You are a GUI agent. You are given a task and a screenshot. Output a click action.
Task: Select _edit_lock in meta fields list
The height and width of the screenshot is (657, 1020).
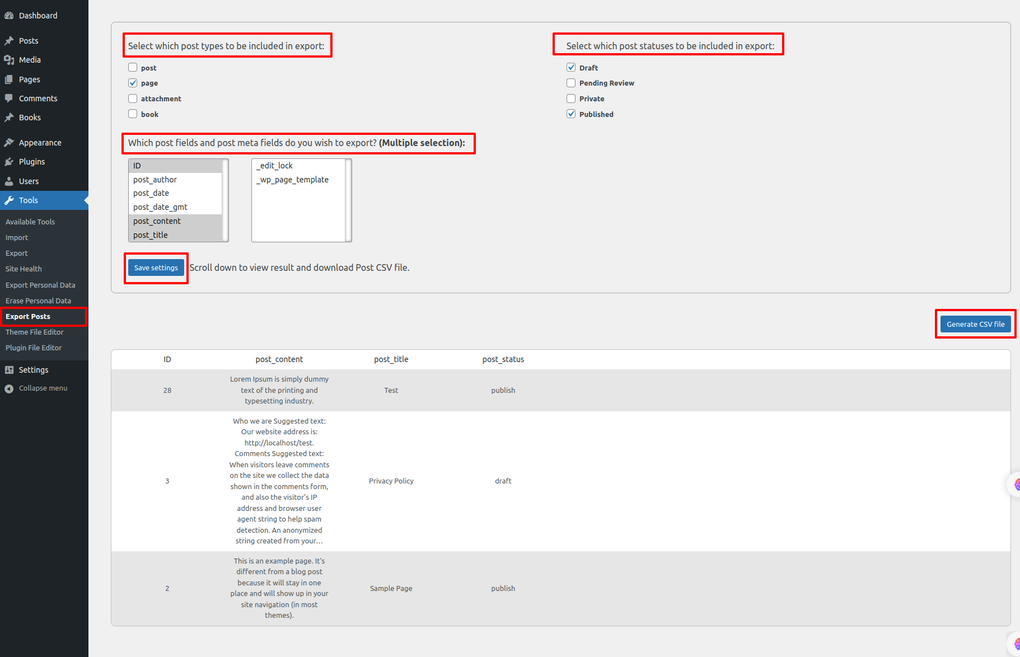click(299, 166)
